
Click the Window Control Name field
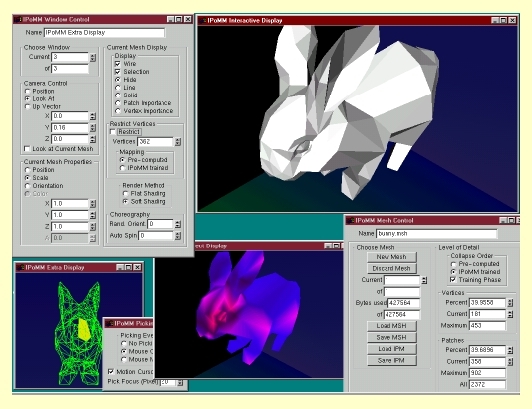point(104,33)
